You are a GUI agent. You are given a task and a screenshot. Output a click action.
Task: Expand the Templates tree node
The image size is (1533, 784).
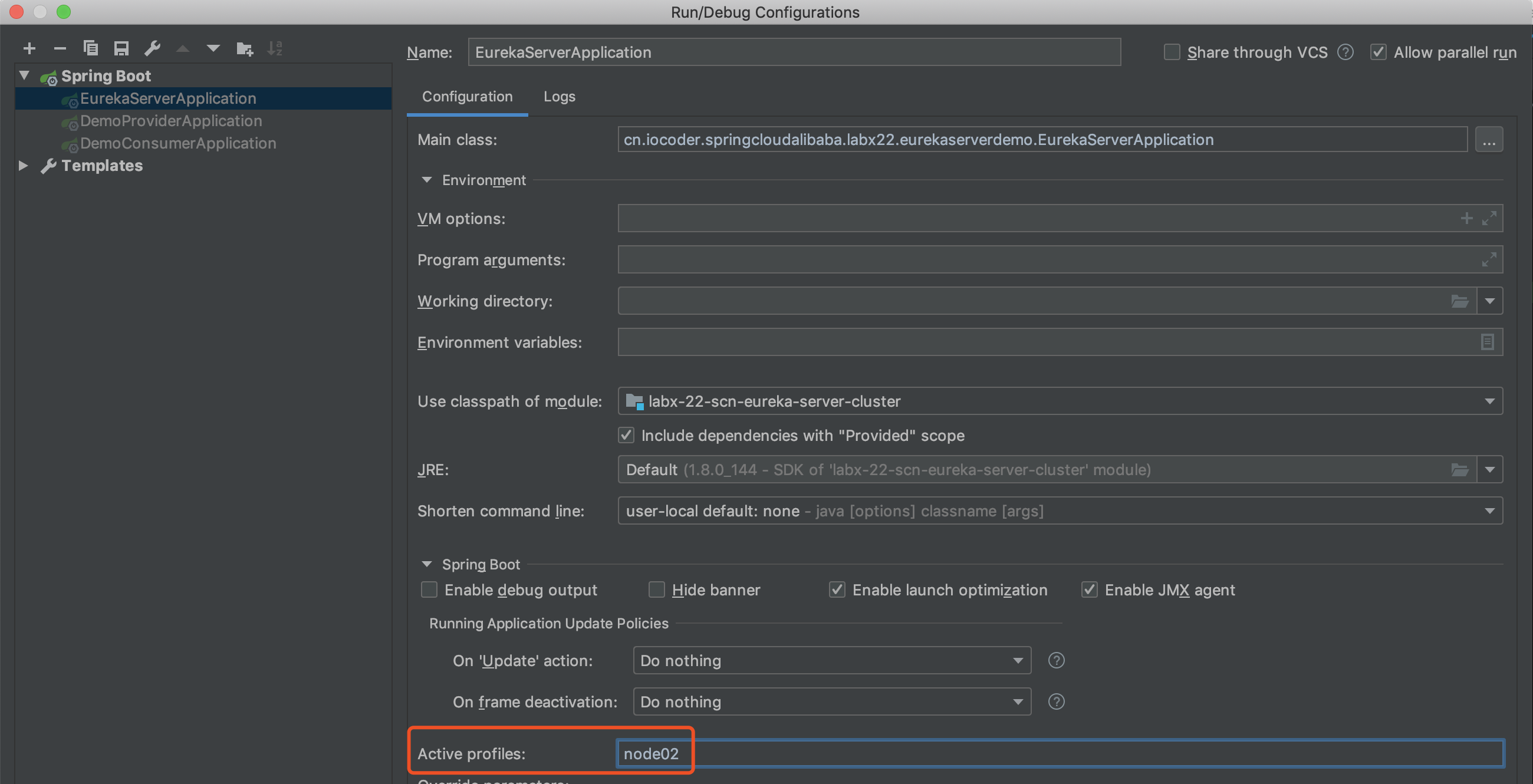click(x=23, y=166)
